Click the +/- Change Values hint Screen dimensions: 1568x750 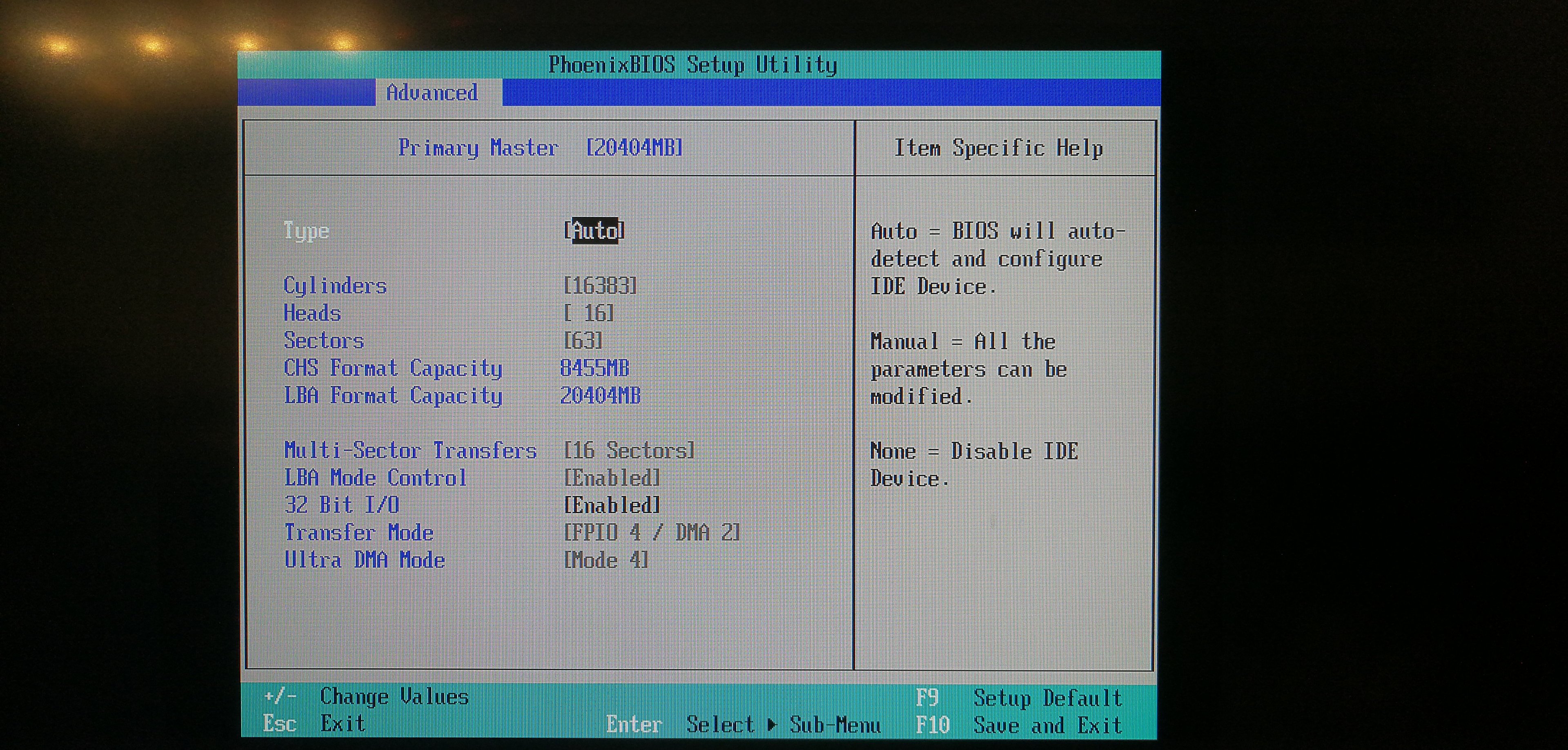click(366, 696)
